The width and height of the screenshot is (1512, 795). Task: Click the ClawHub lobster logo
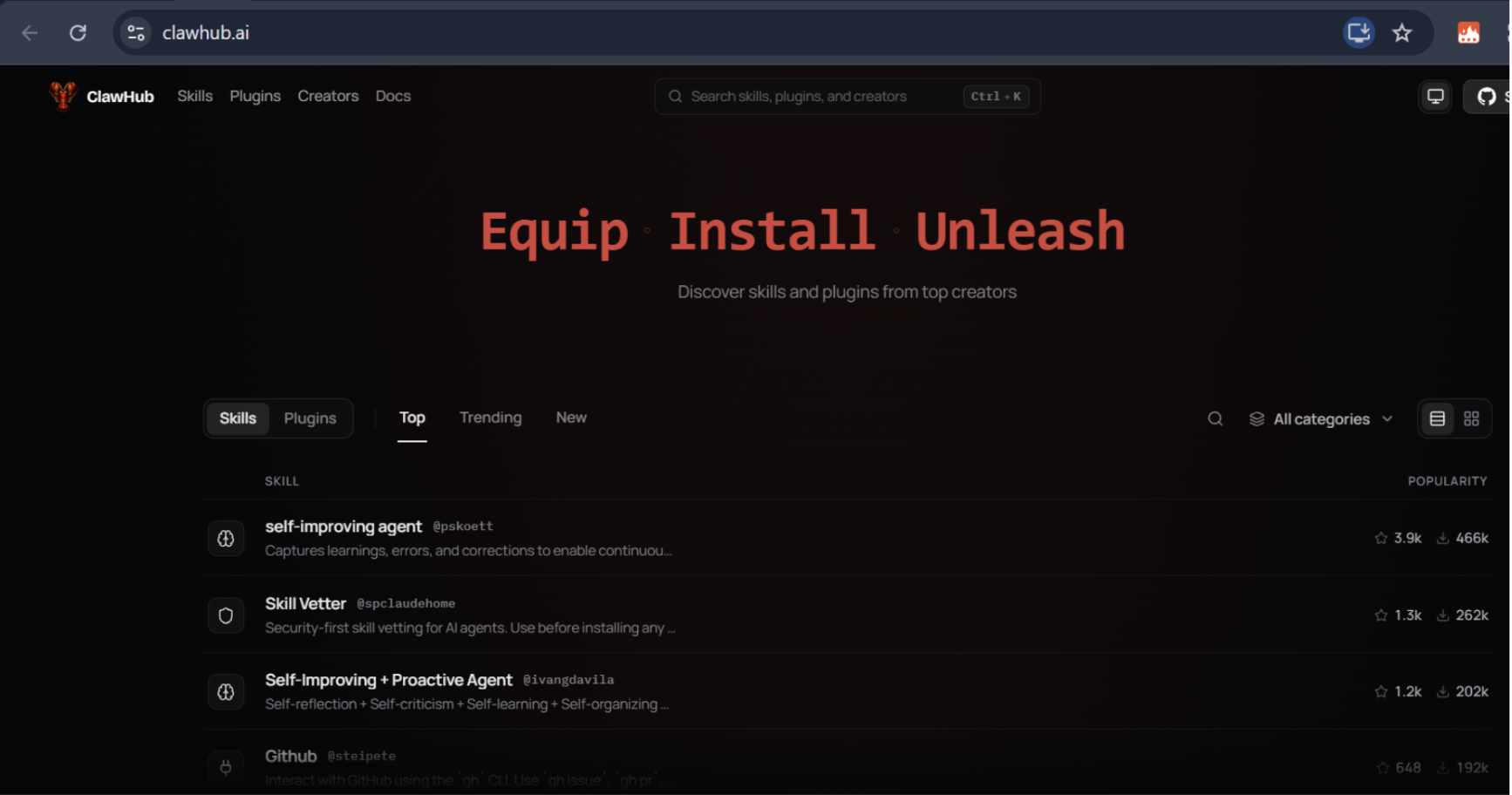(63, 96)
